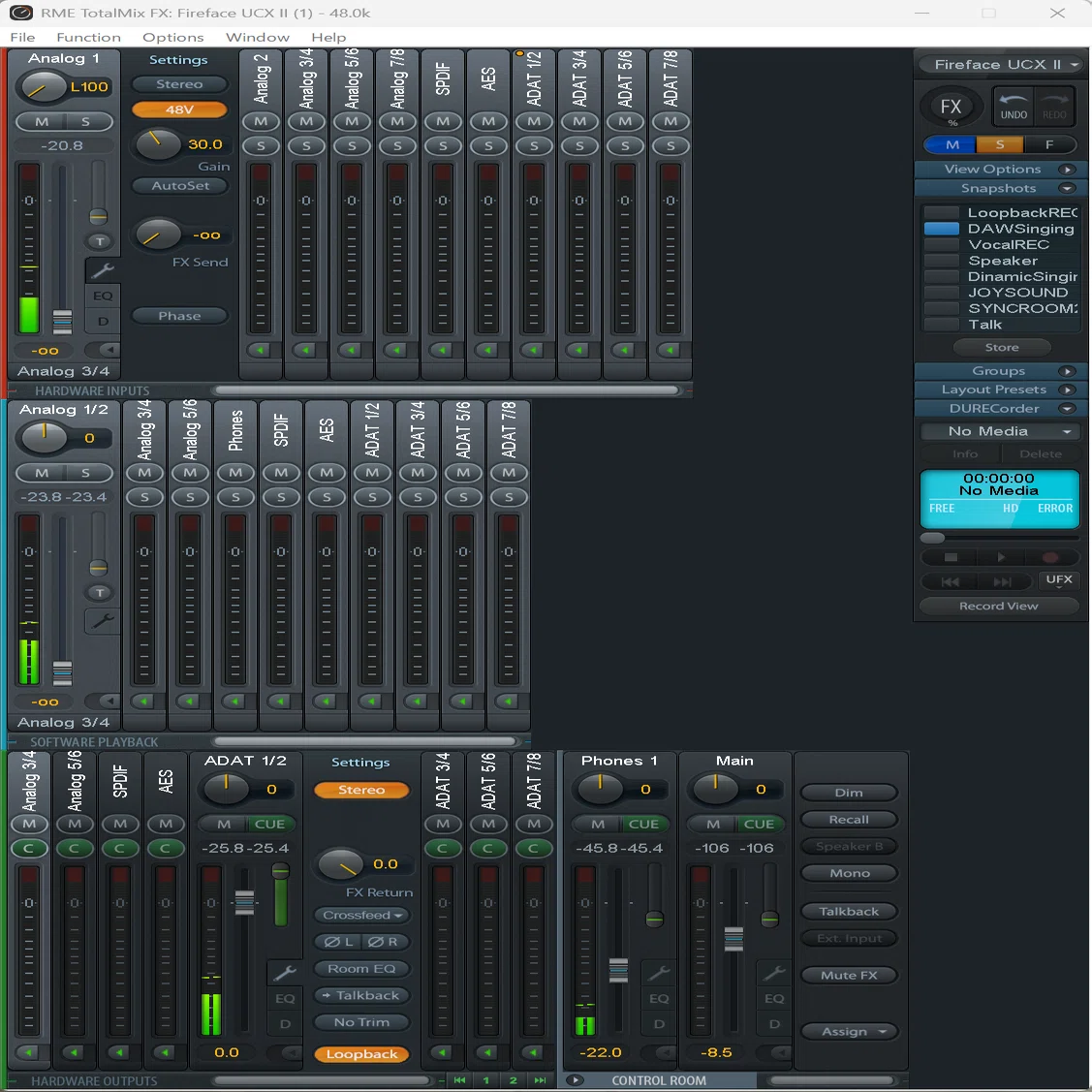Click the Store snapshot button
The image size is (1092, 1092).
coord(1002,348)
